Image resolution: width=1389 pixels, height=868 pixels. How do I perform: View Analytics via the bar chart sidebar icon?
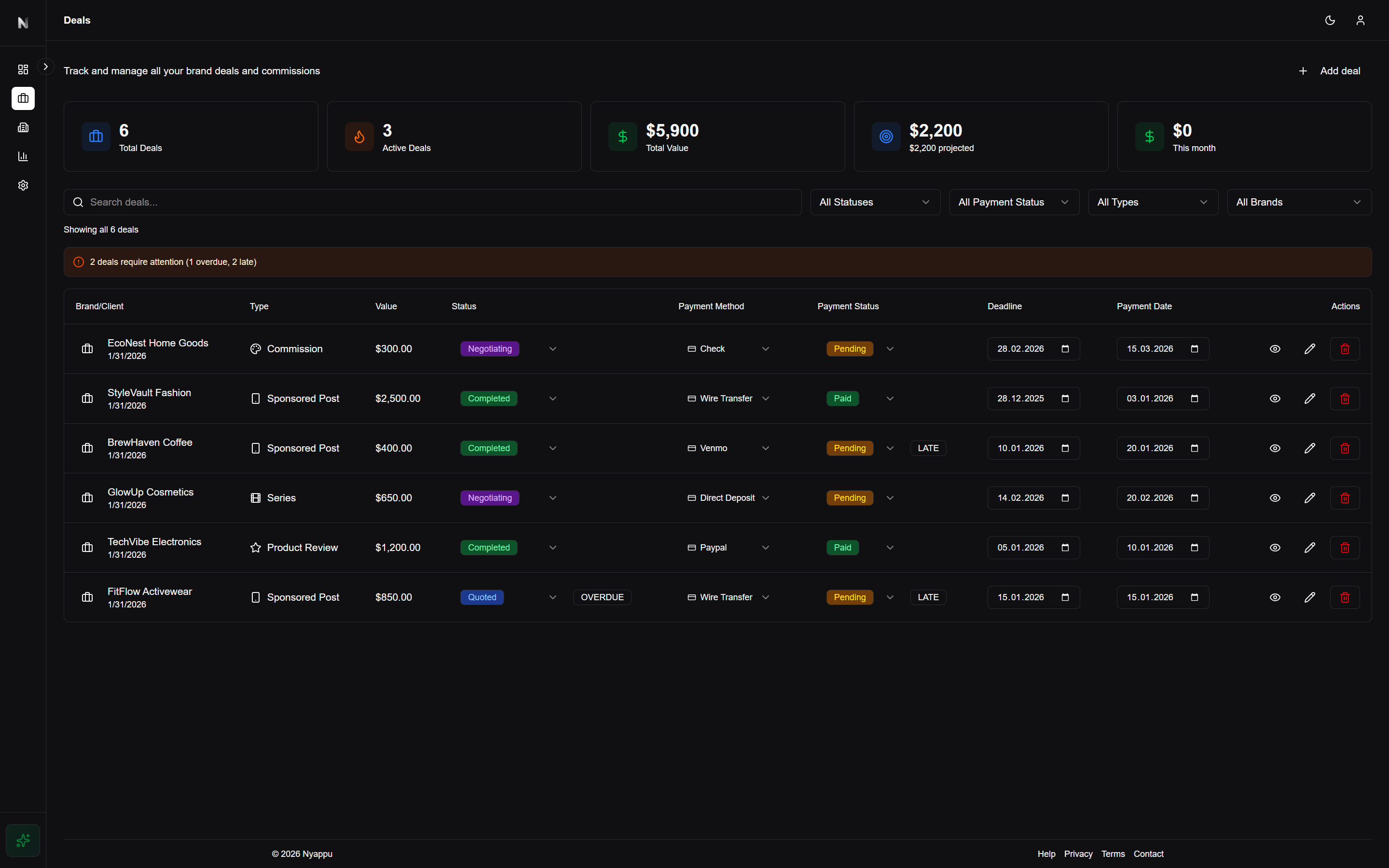coord(23,156)
